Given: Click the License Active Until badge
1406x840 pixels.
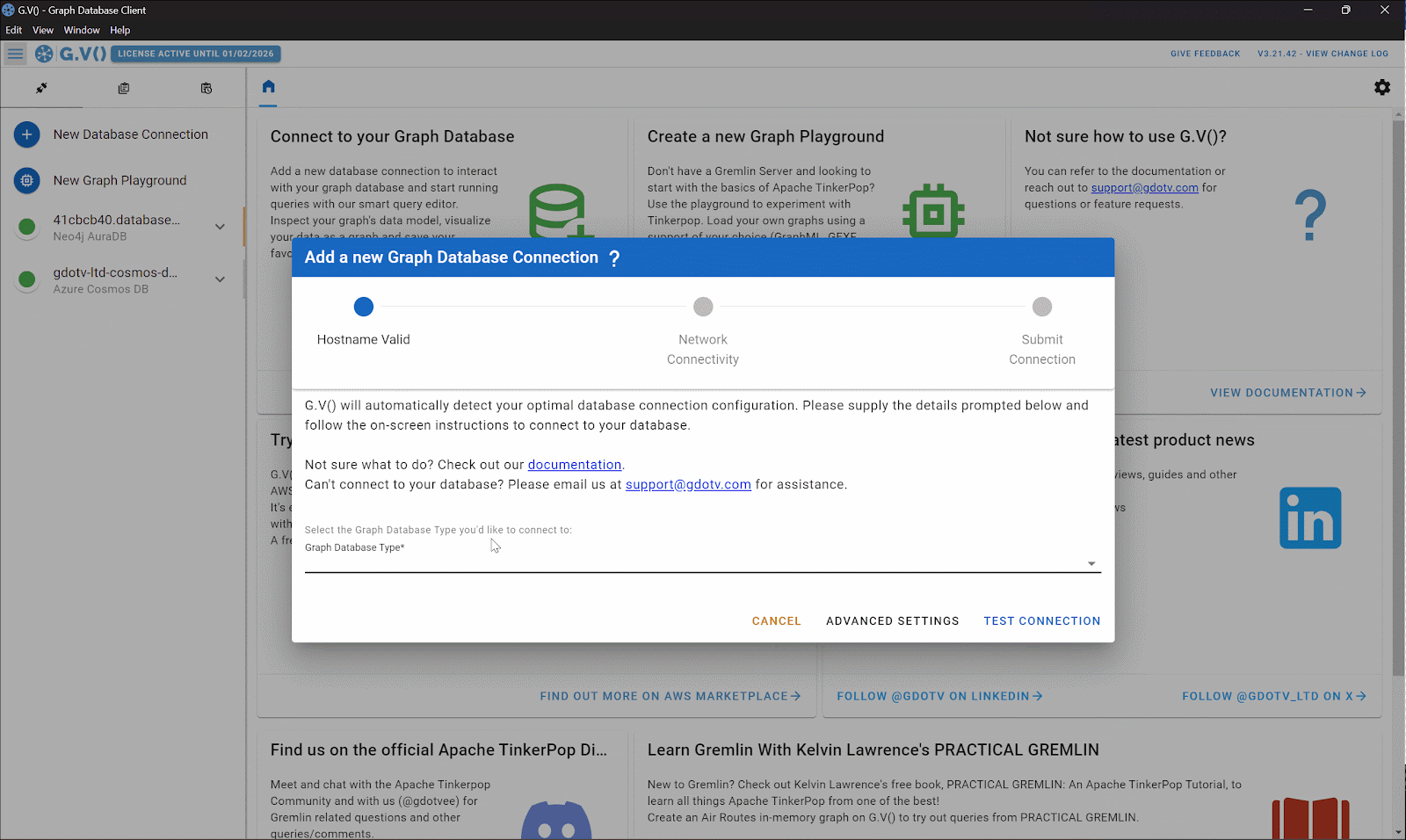Looking at the screenshot, I should [x=196, y=54].
